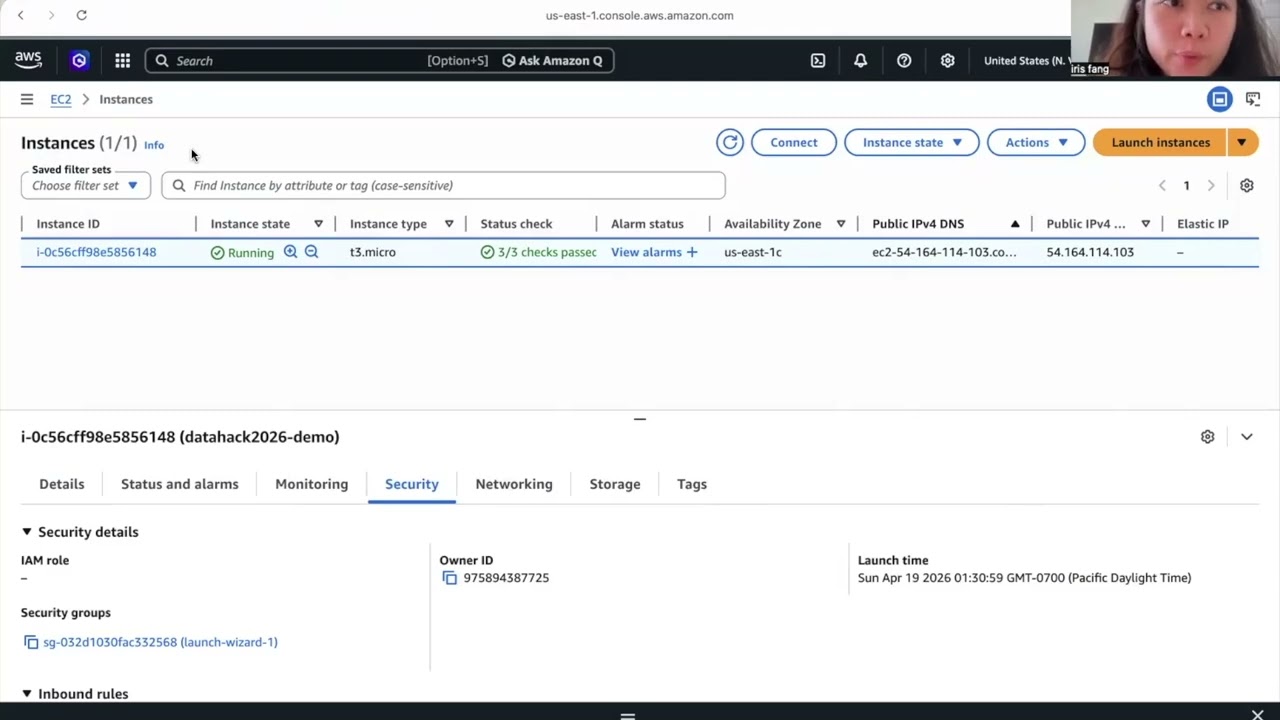Screen dimensions: 1280x720
Task: Collapse the instance details panel chevron
Action: point(1246,437)
